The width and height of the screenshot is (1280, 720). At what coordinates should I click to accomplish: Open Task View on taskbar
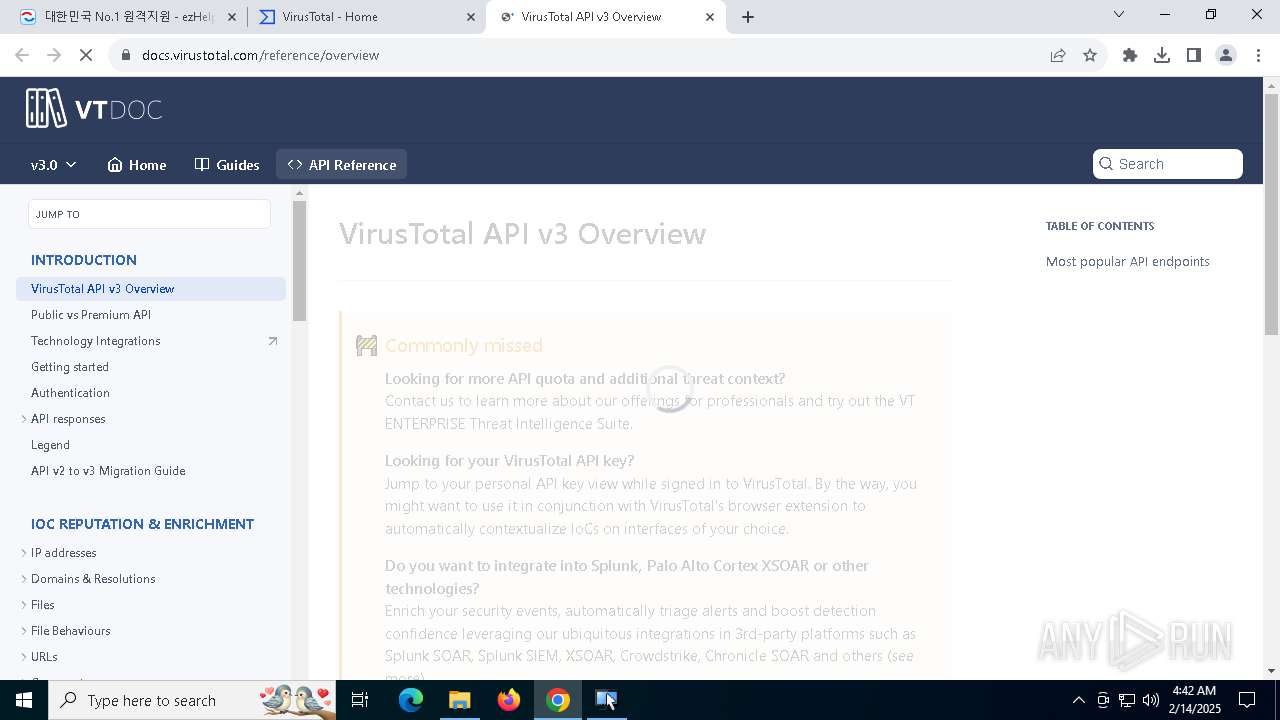(360, 700)
